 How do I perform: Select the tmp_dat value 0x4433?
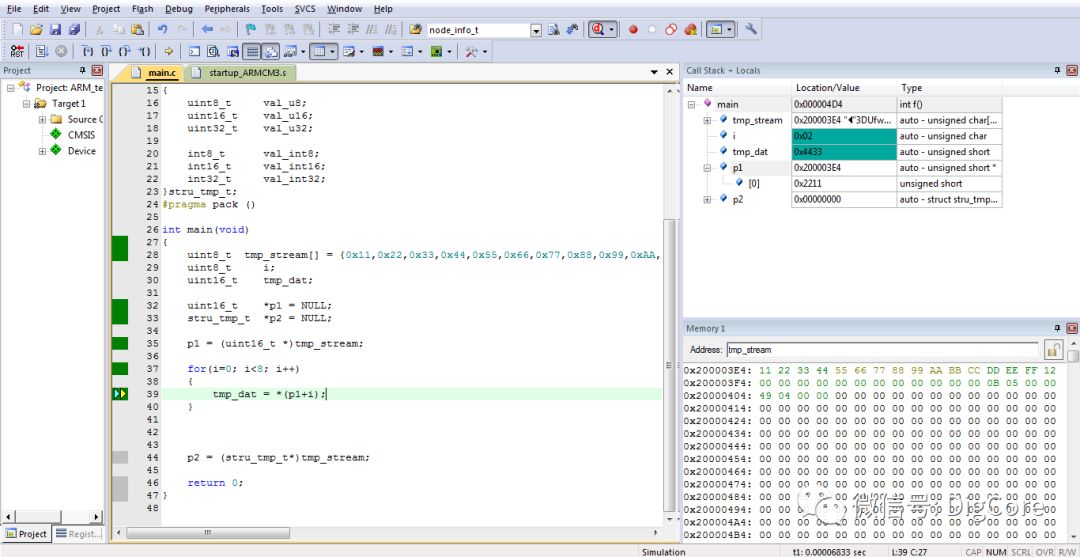click(x=844, y=152)
